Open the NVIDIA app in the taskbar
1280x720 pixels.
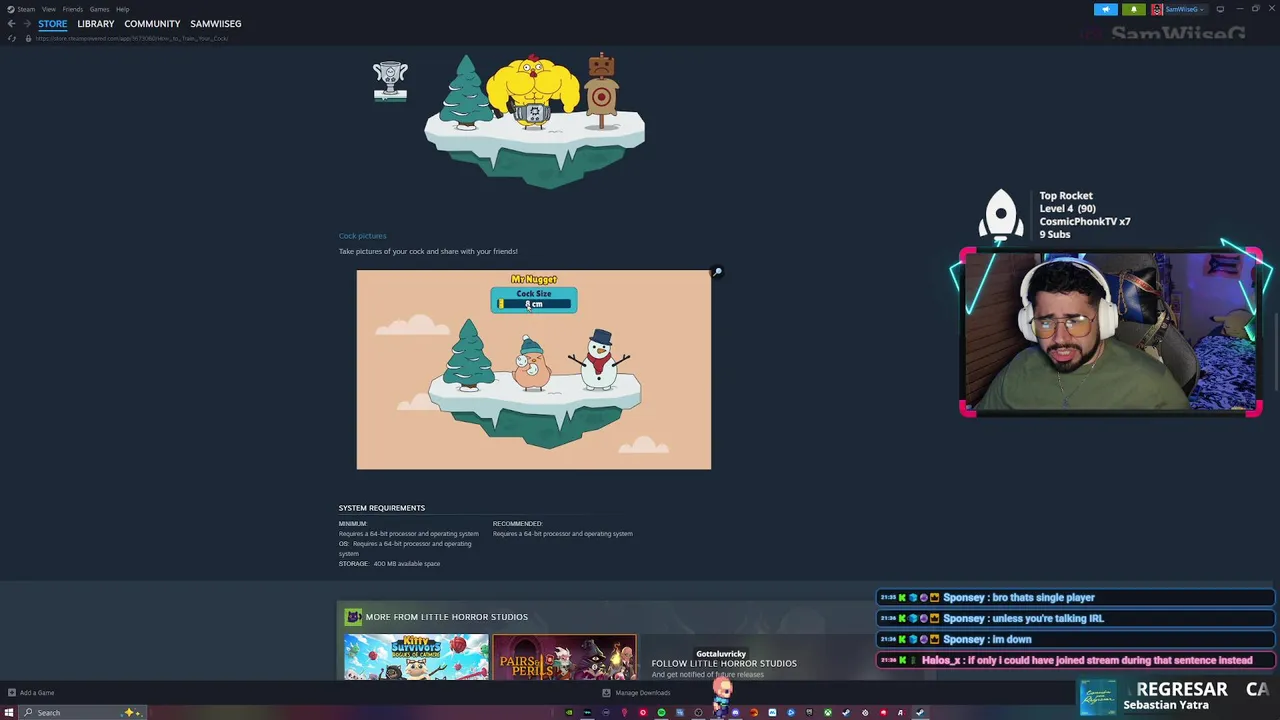coord(569,713)
